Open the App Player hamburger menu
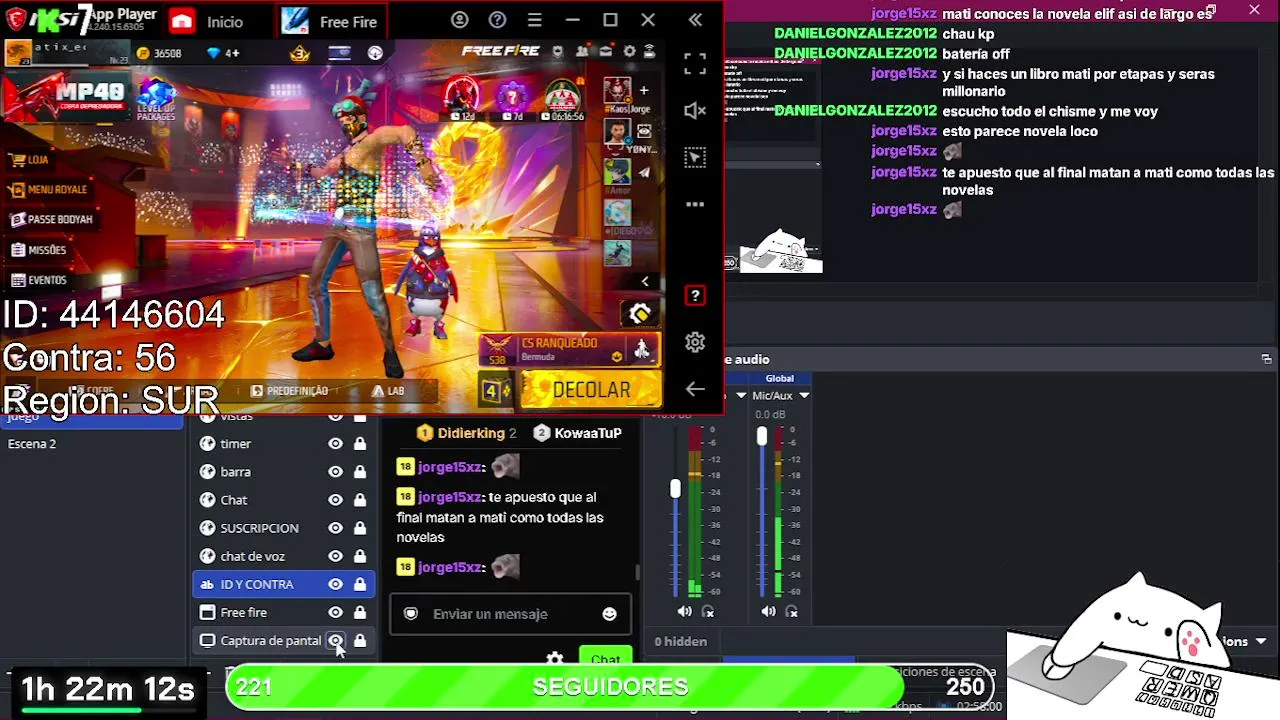Screen dimensions: 1280x720 [534, 20]
